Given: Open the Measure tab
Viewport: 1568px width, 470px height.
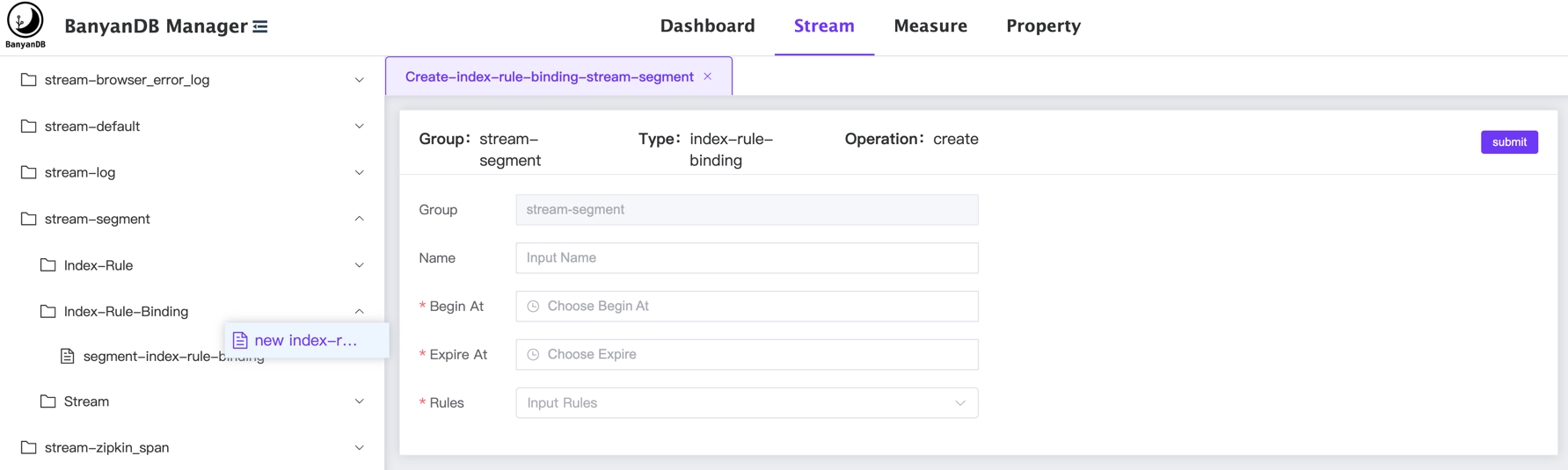Looking at the screenshot, I should point(930,26).
